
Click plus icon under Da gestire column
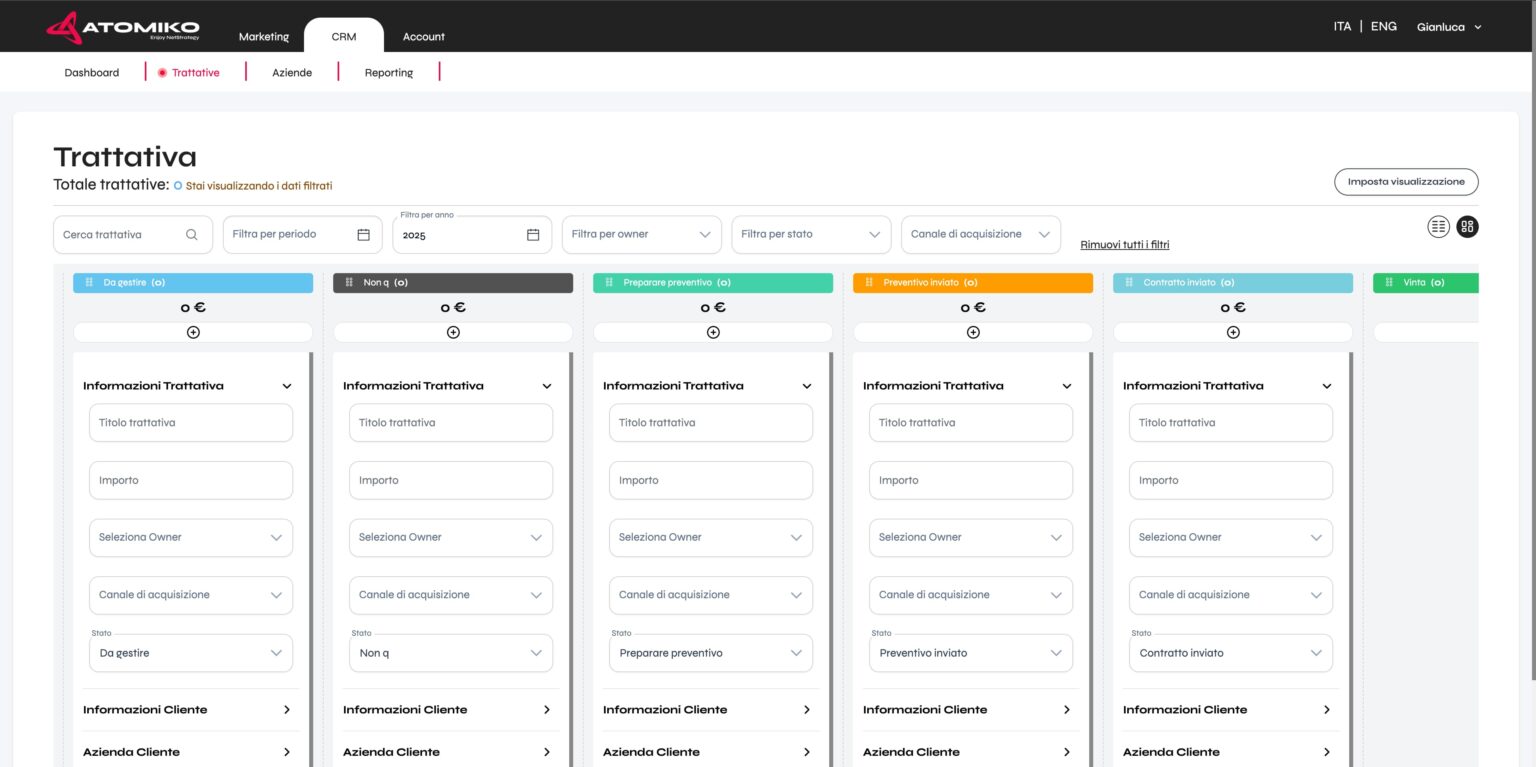[193, 332]
